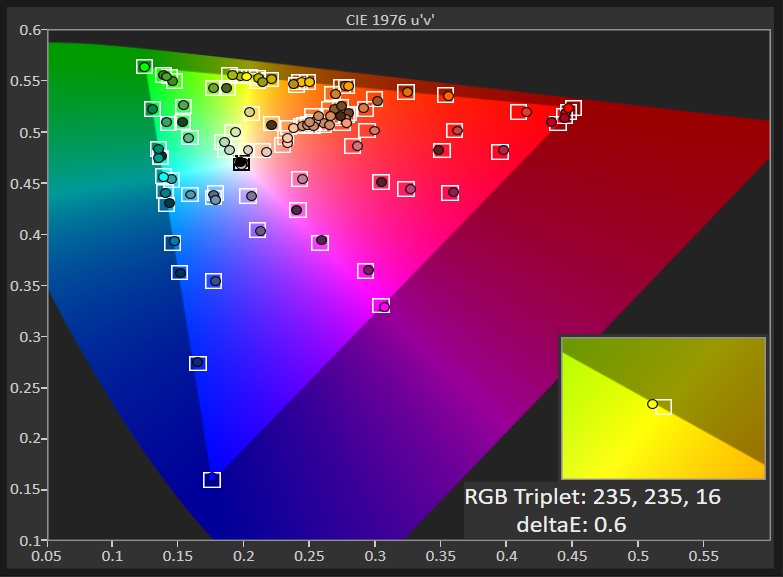The height and width of the screenshot is (577, 783).
Task: Click the blue marker near u' 0.15, v' 0.36
Action: coord(180,272)
